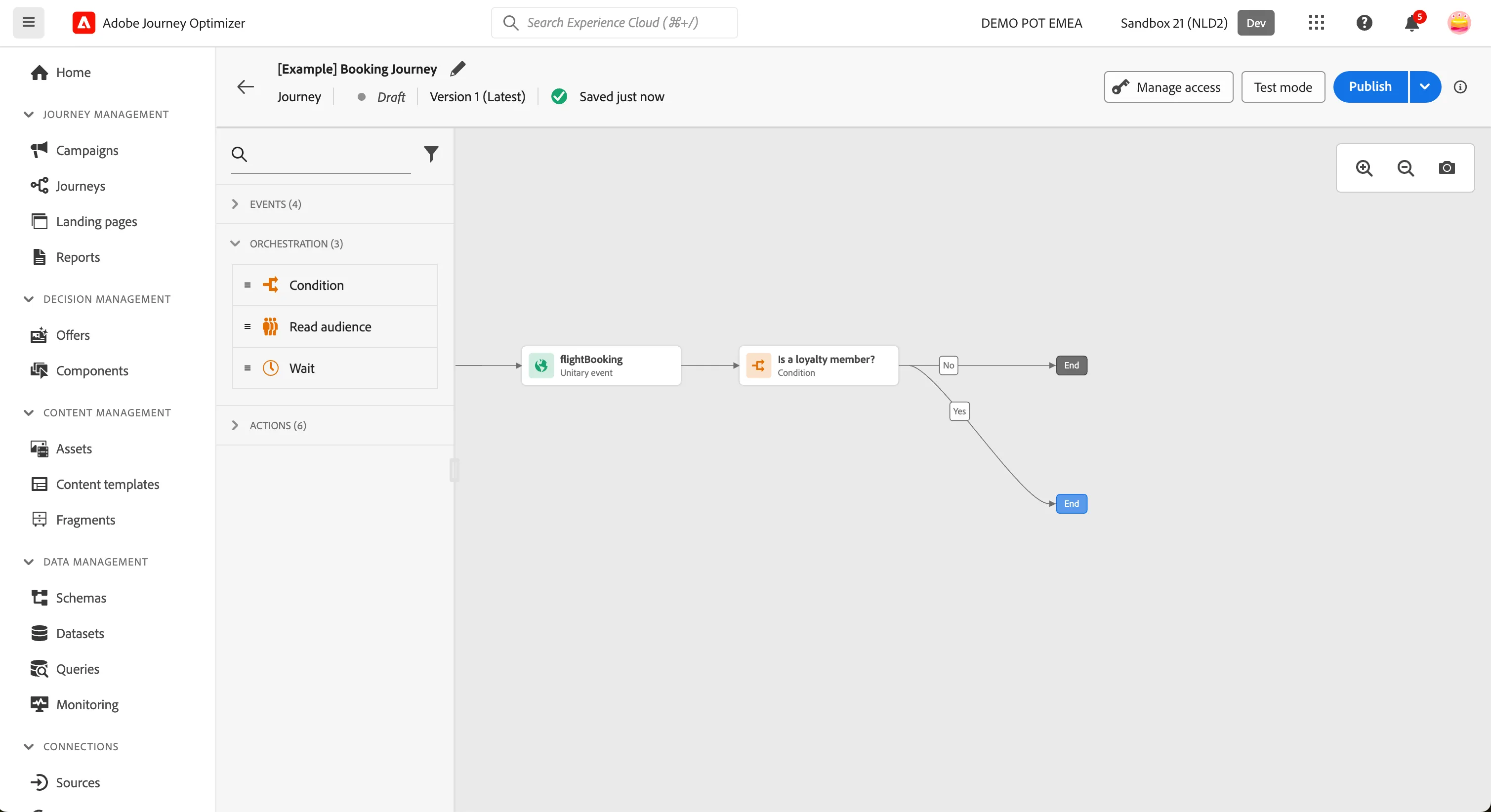Image resolution: width=1491 pixels, height=812 pixels.
Task: Open the palette filter funnel icon
Action: click(431, 154)
